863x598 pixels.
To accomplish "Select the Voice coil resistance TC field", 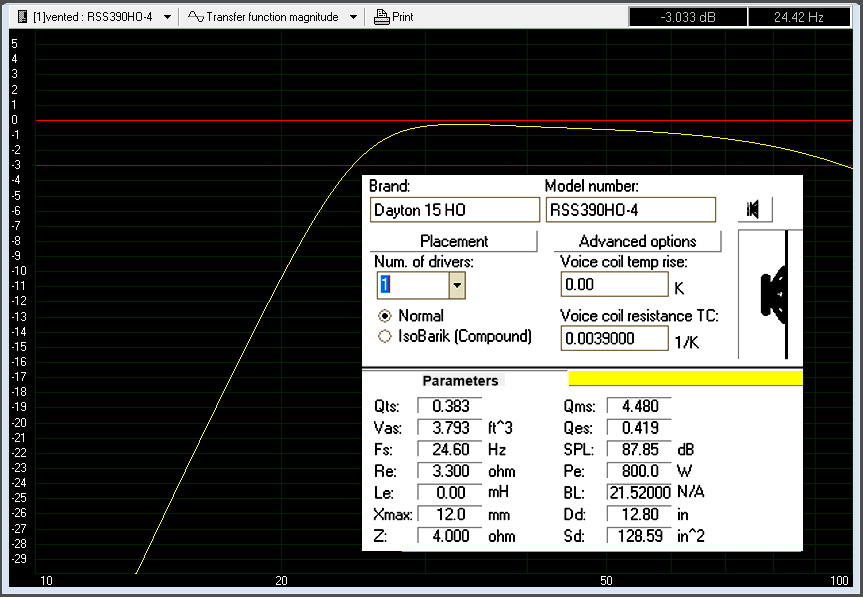I will [x=614, y=338].
